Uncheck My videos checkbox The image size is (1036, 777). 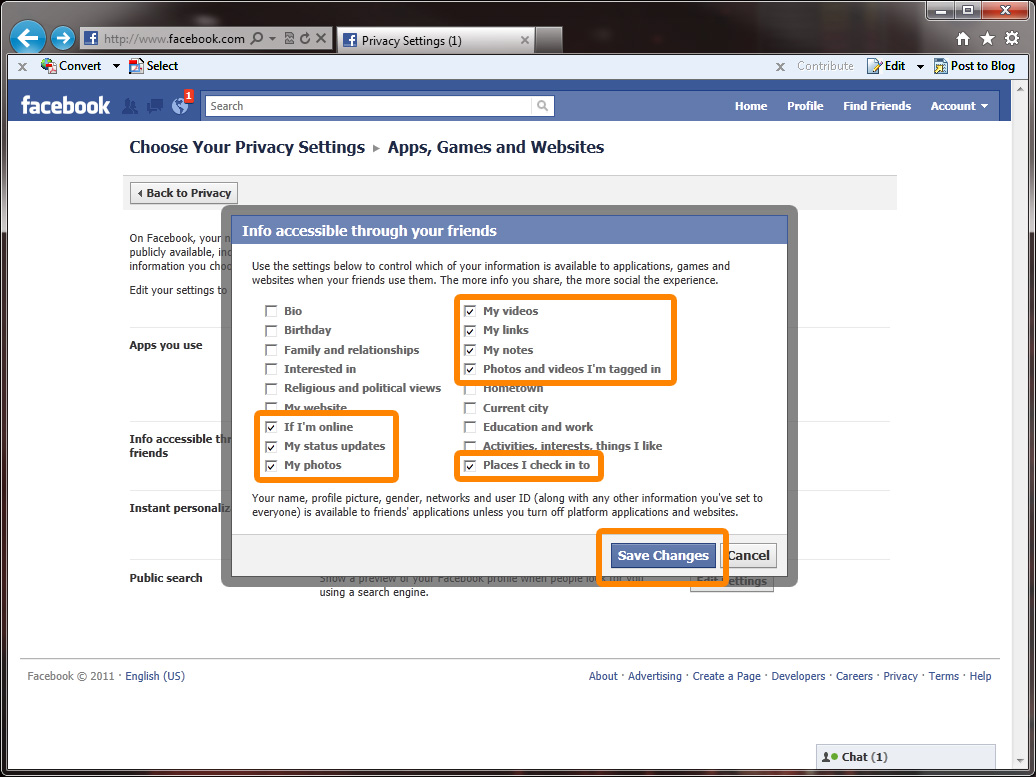point(470,311)
